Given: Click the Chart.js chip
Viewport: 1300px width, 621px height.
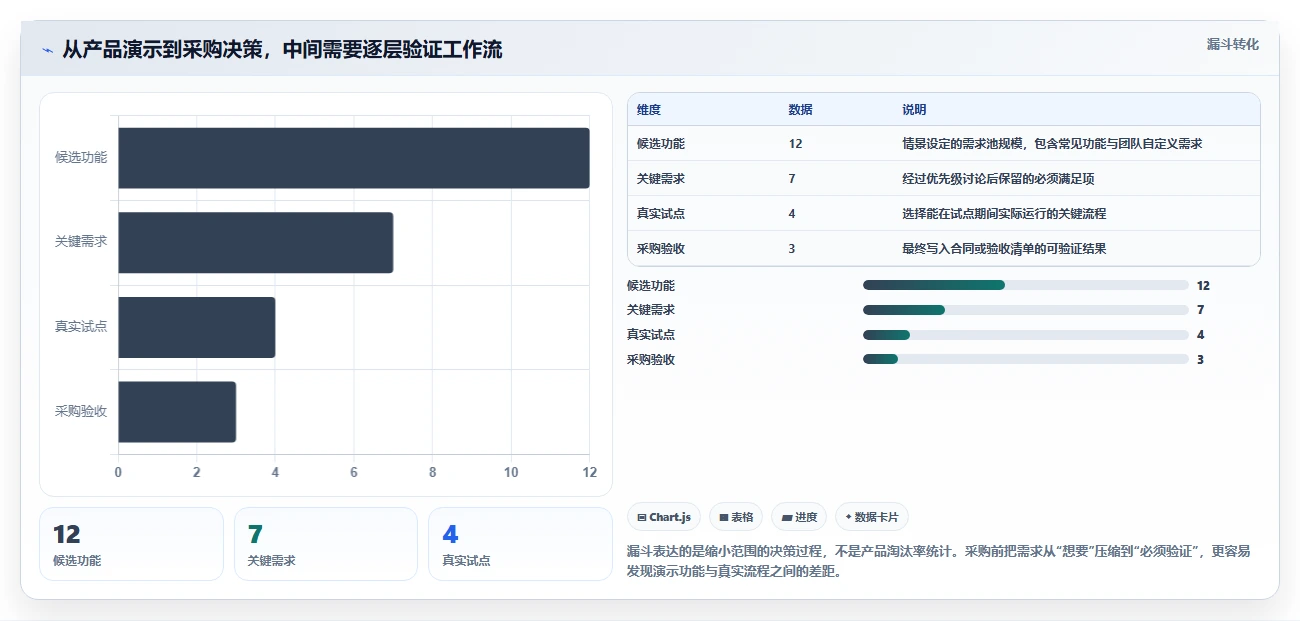Looking at the screenshot, I should click(x=664, y=517).
